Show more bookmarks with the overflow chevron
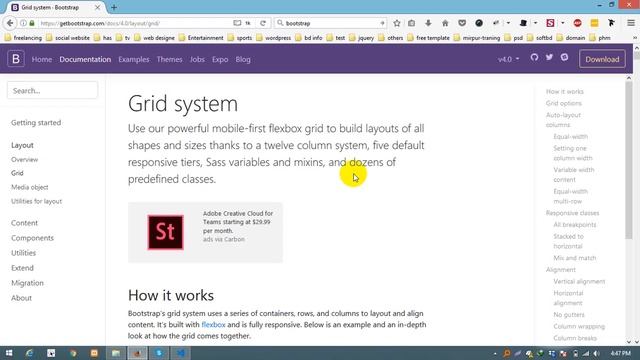Image resolution: width=640 pixels, height=360 pixels. 635,38
